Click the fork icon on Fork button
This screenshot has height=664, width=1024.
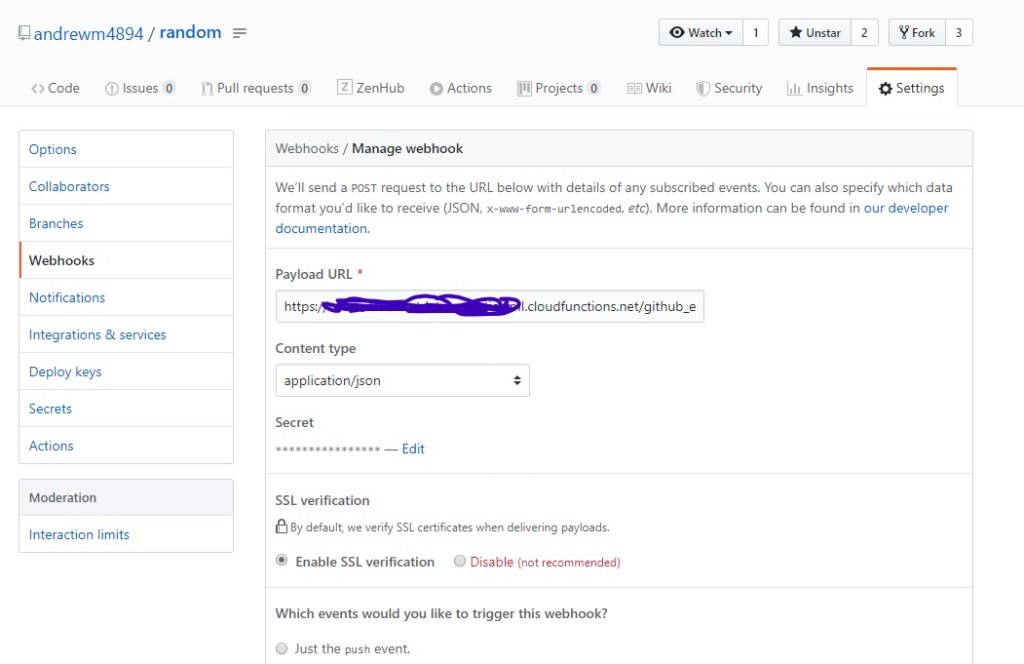904,32
